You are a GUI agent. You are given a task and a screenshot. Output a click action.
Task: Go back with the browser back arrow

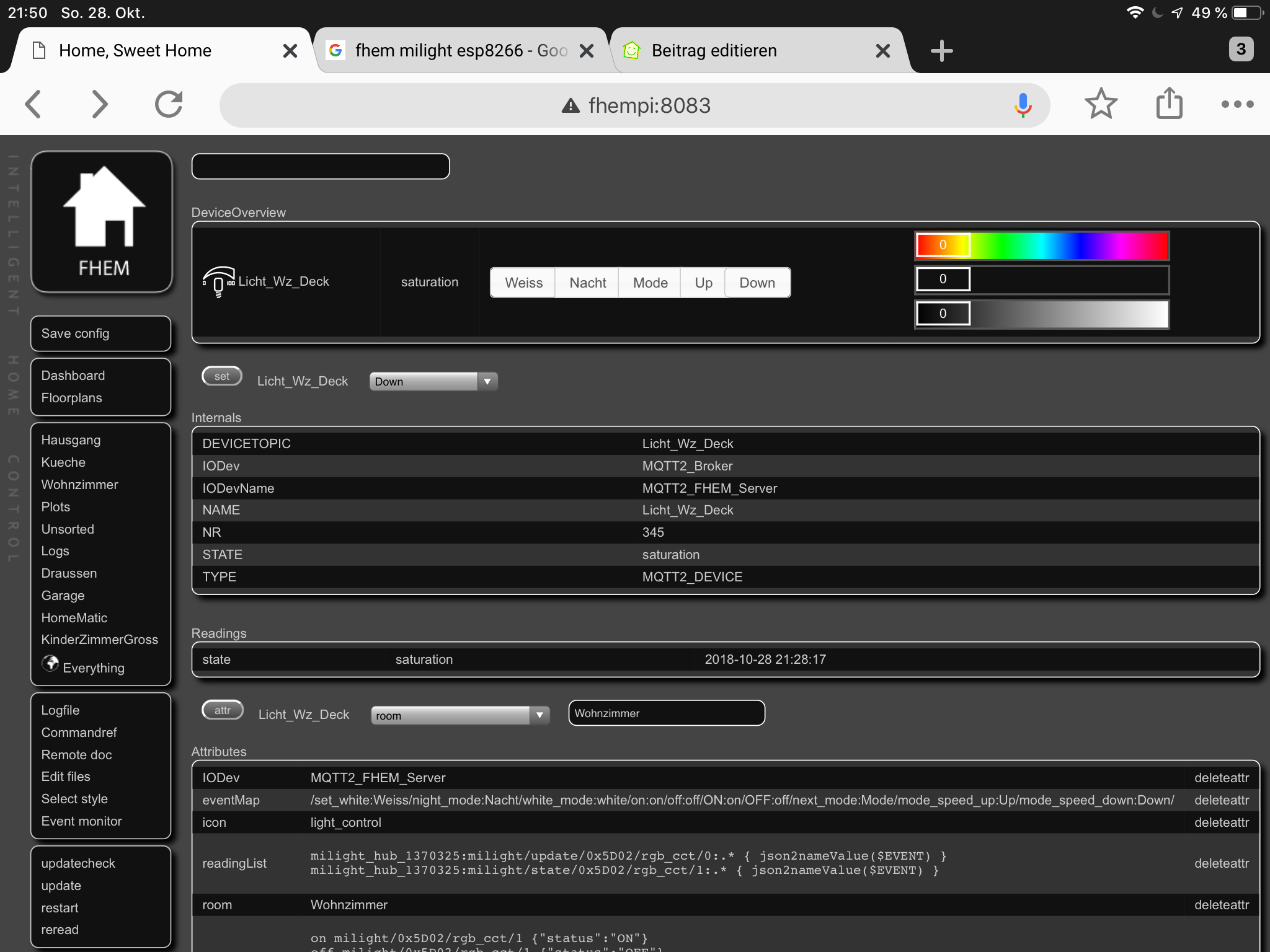[x=33, y=104]
